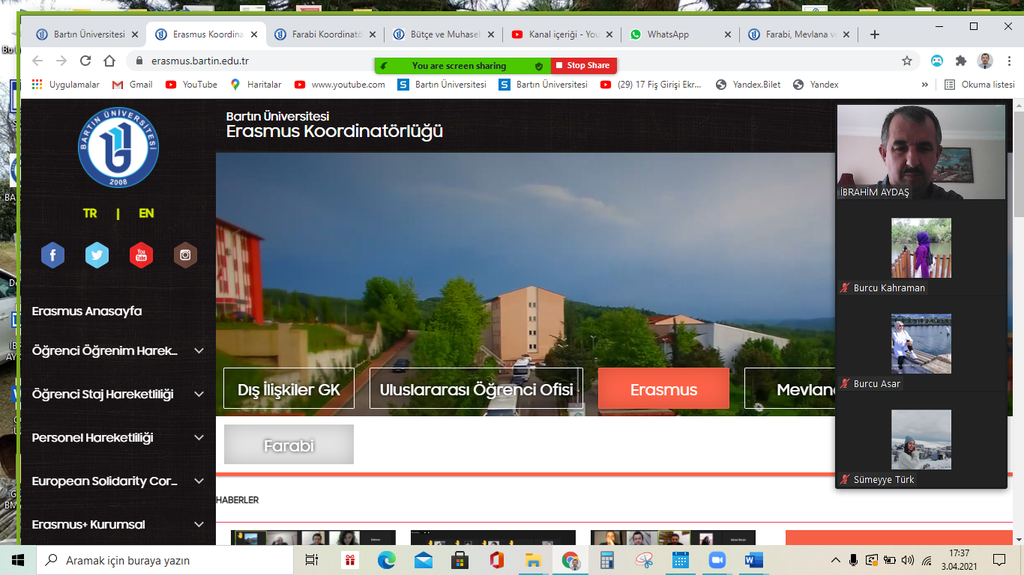Show hidden system tray icons
1024x575 pixels.
point(835,560)
